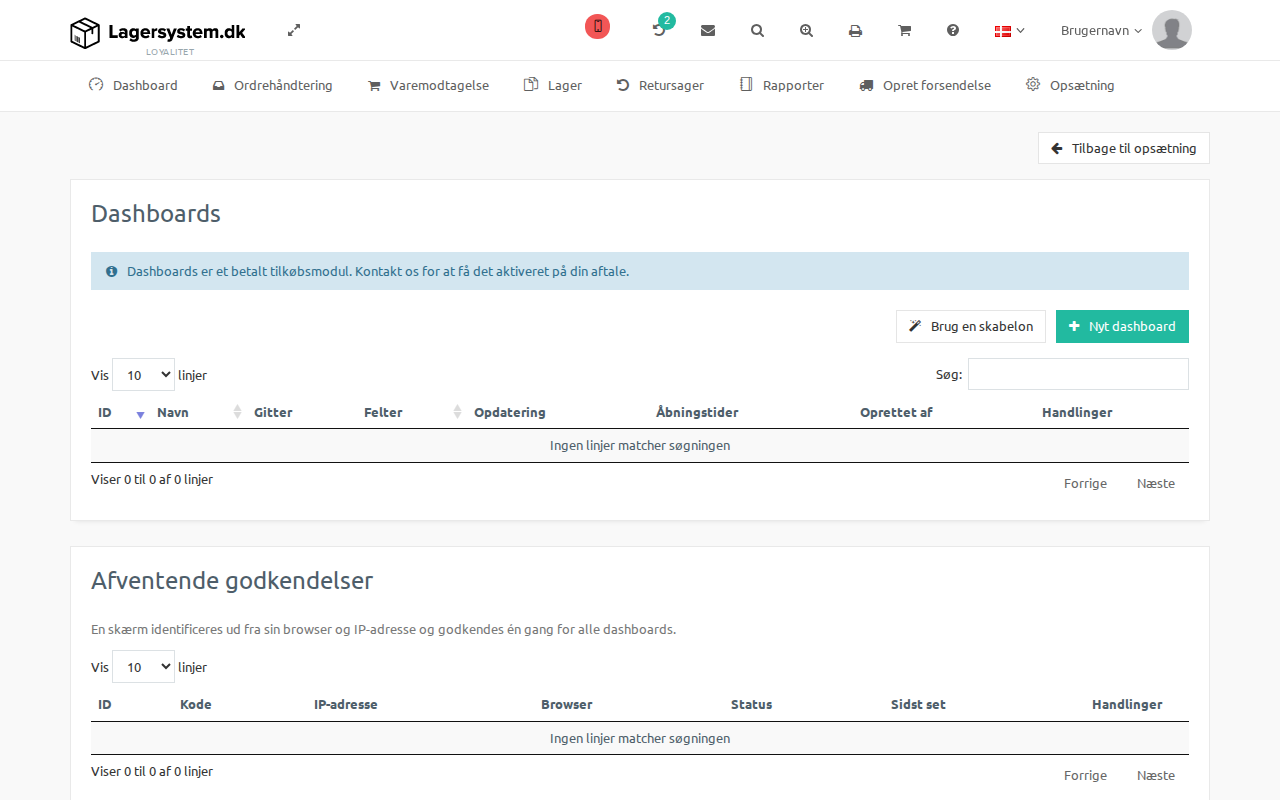Click the magnifier search icon

[x=758, y=31]
